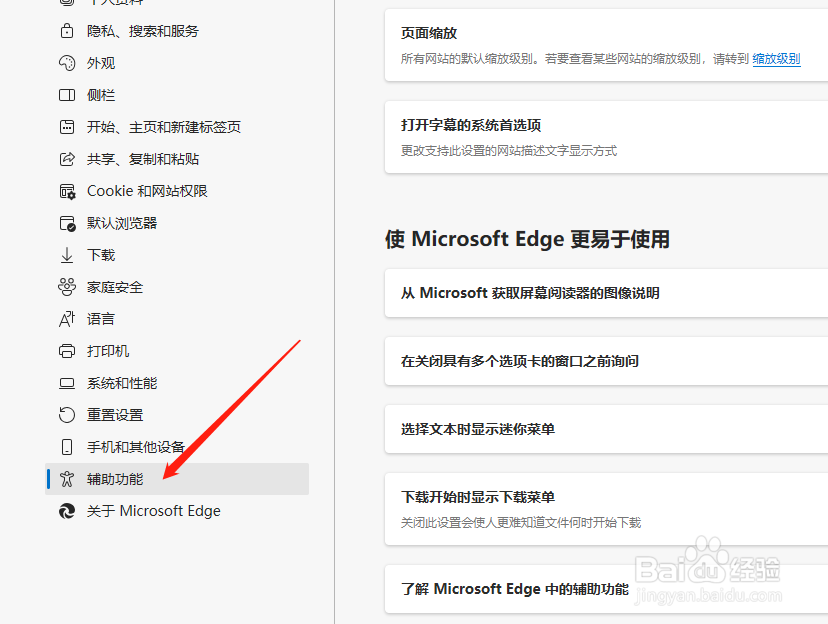Screen dimensions: 828x624
Task: Click the Share, copy and paste icon
Action: [67, 159]
